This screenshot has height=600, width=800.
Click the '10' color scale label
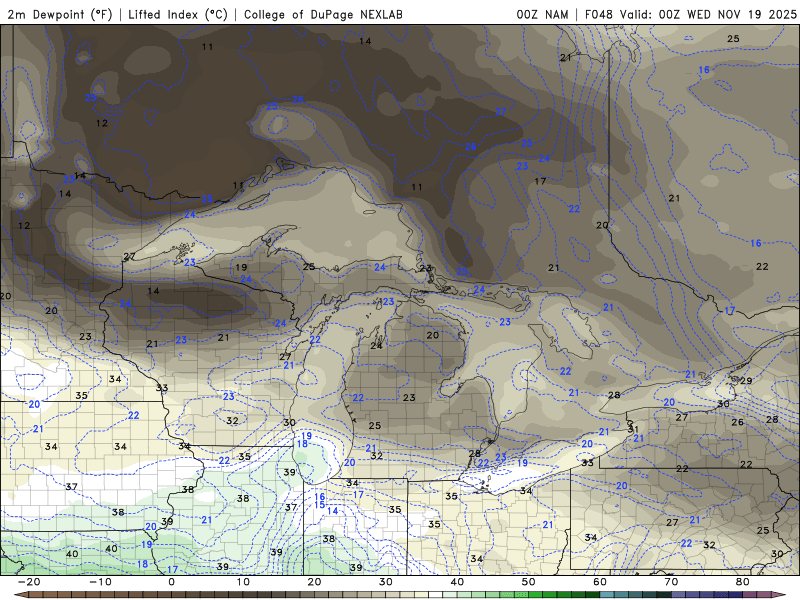(243, 582)
